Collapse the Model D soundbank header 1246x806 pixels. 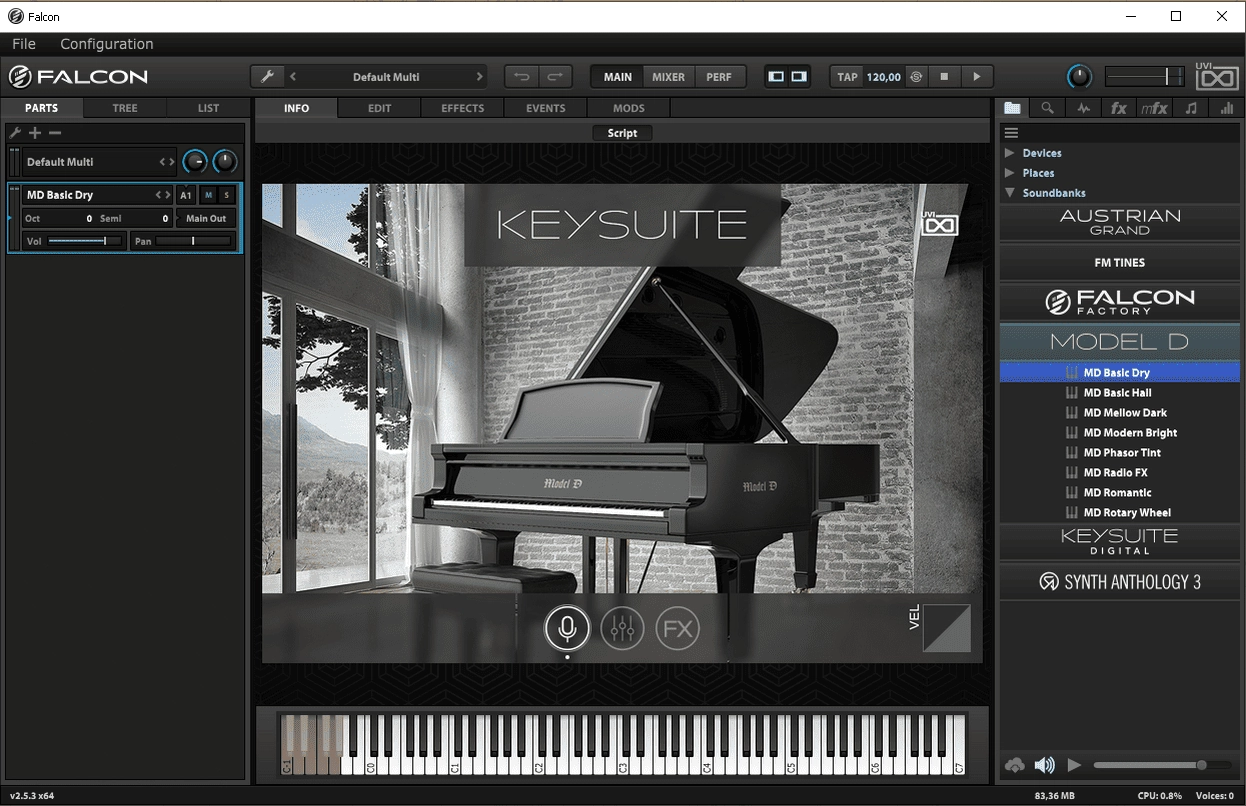[1120, 342]
